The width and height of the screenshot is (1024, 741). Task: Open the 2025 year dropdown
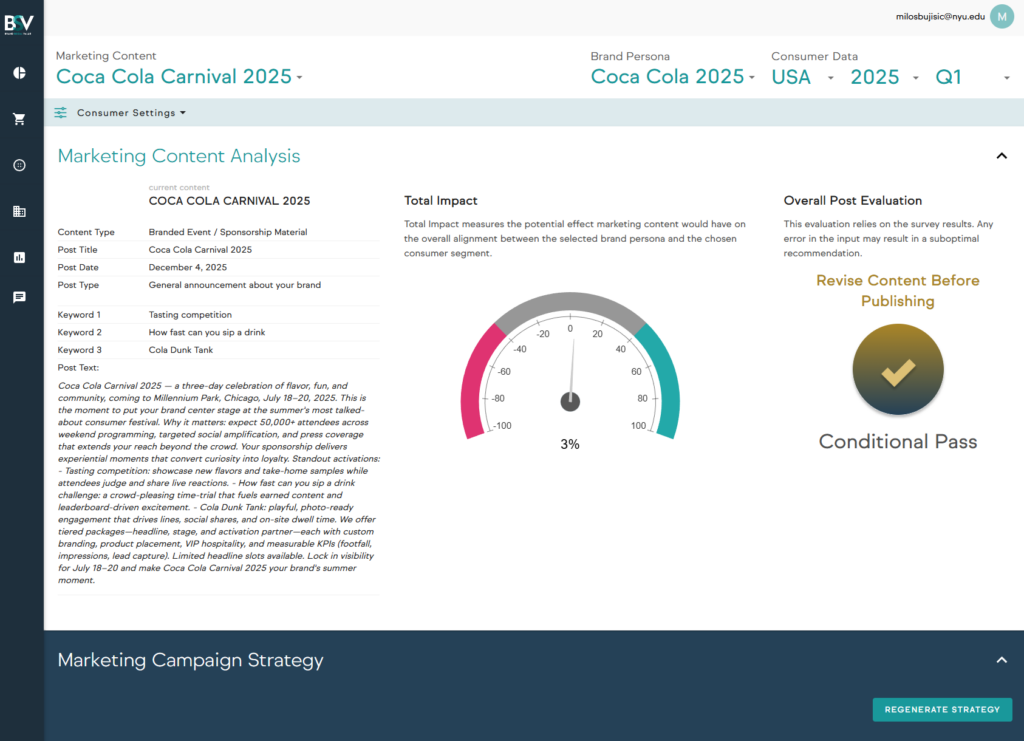[x=884, y=77]
